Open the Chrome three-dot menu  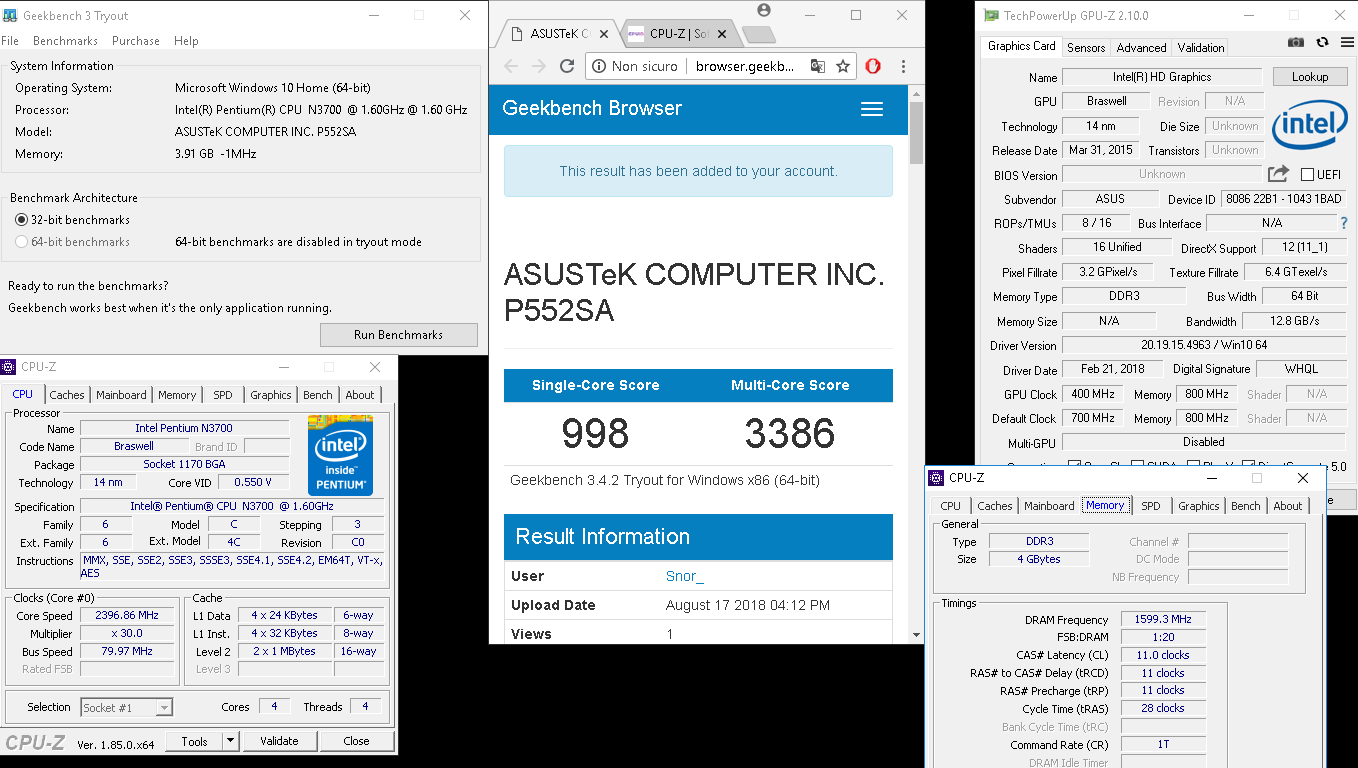point(903,66)
